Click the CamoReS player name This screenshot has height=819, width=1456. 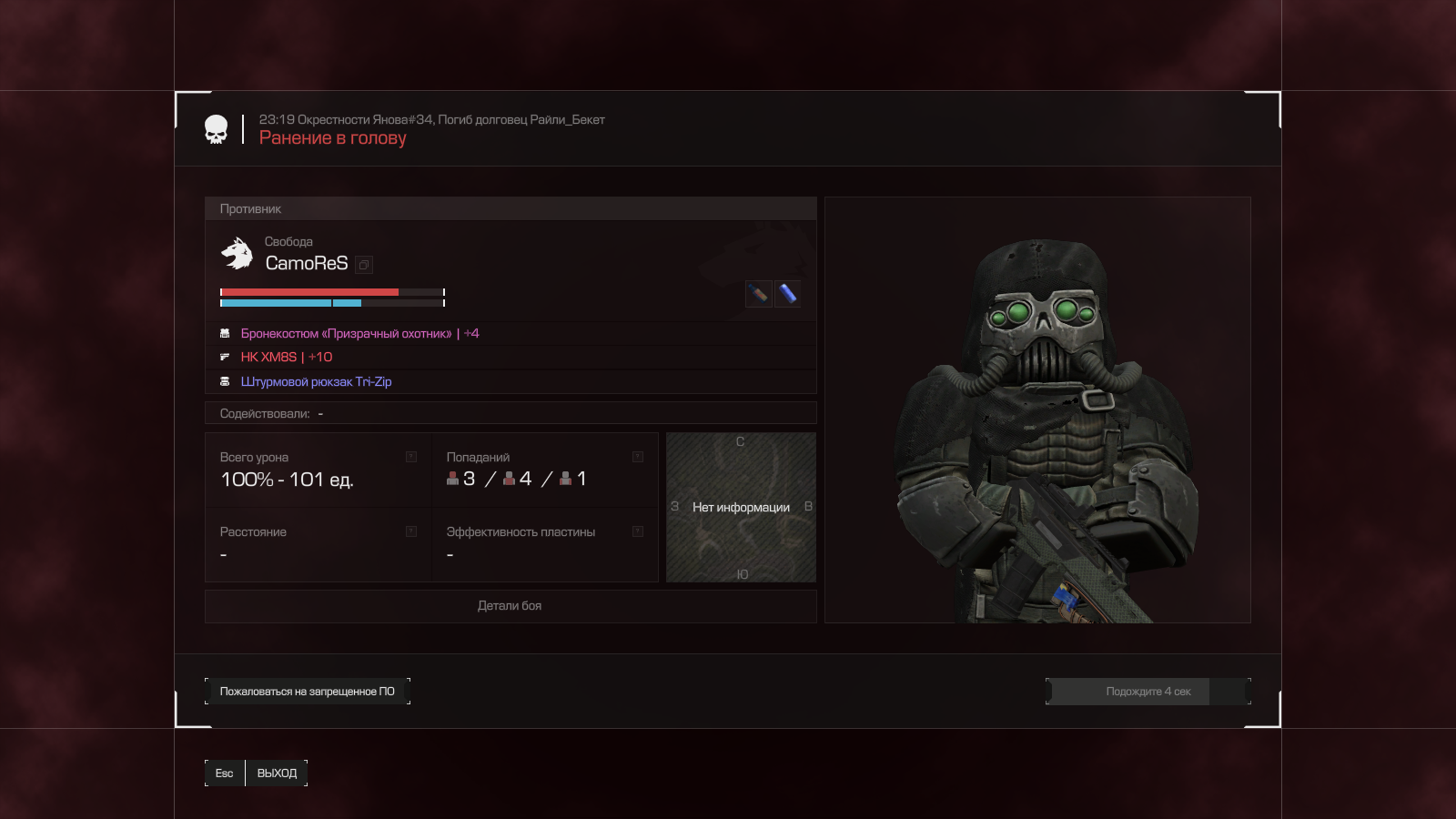coord(307,264)
